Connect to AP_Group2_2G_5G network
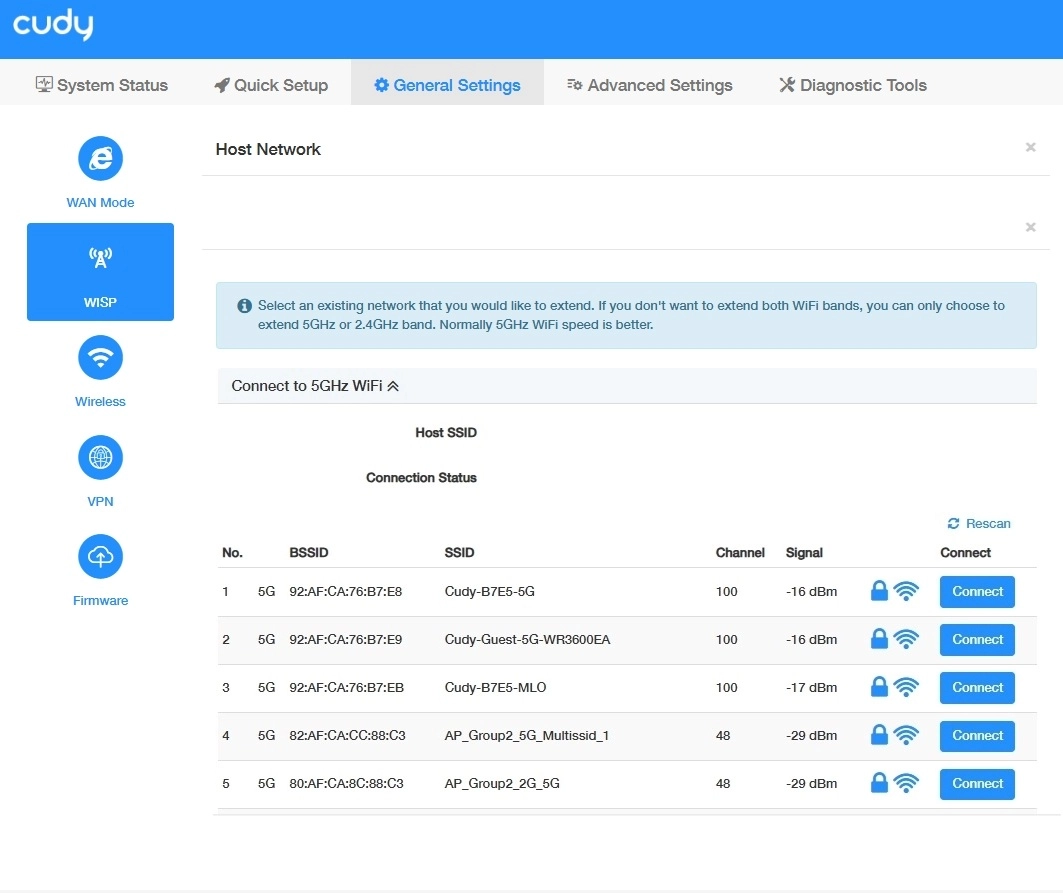The width and height of the screenshot is (1063, 893). pos(977,785)
